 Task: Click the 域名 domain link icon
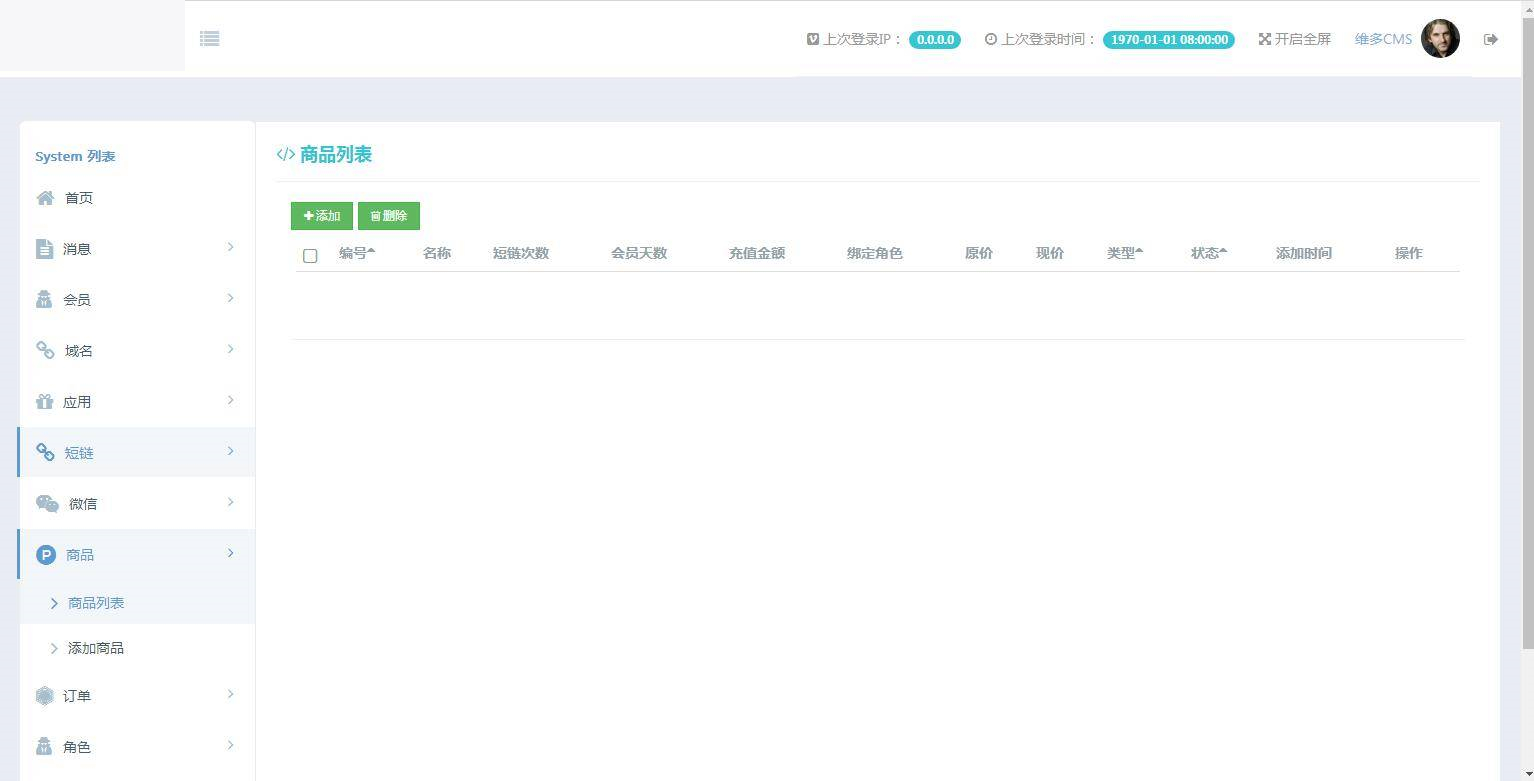(45, 350)
